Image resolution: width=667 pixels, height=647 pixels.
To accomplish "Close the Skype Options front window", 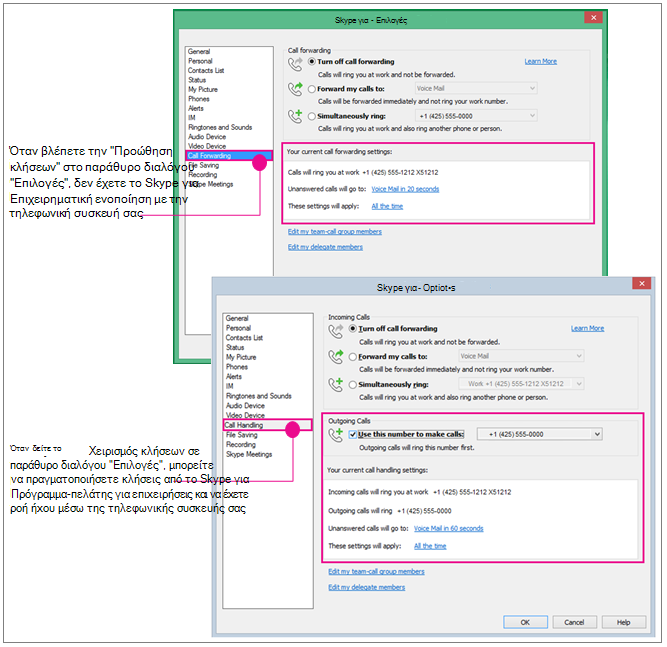I will [x=641, y=283].
